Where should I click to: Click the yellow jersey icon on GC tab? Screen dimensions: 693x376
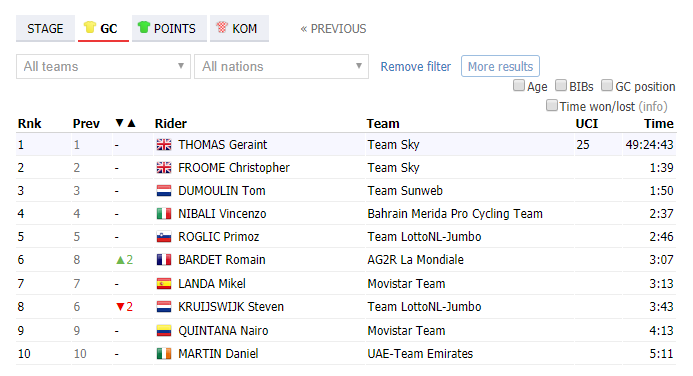tap(90, 27)
